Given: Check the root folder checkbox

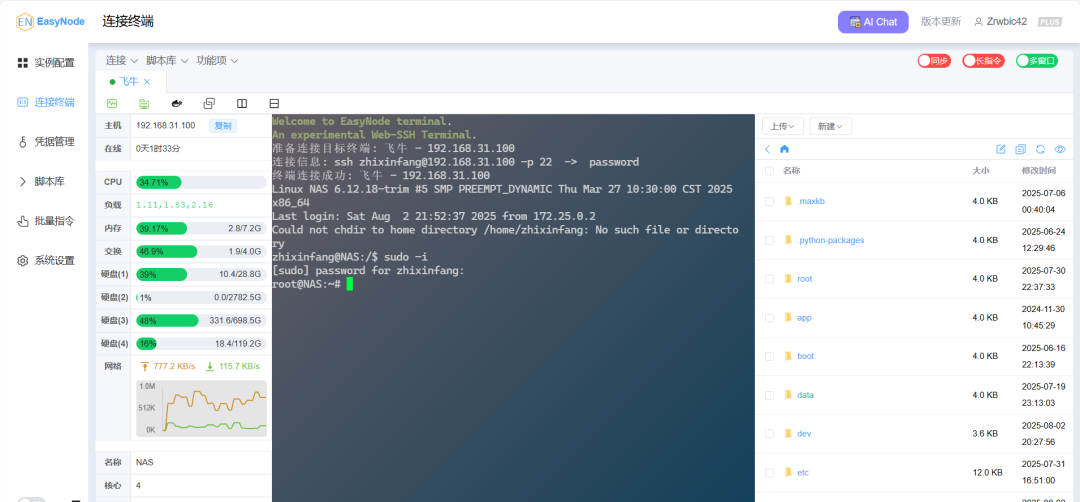Looking at the screenshot, I should coord(769,279).
